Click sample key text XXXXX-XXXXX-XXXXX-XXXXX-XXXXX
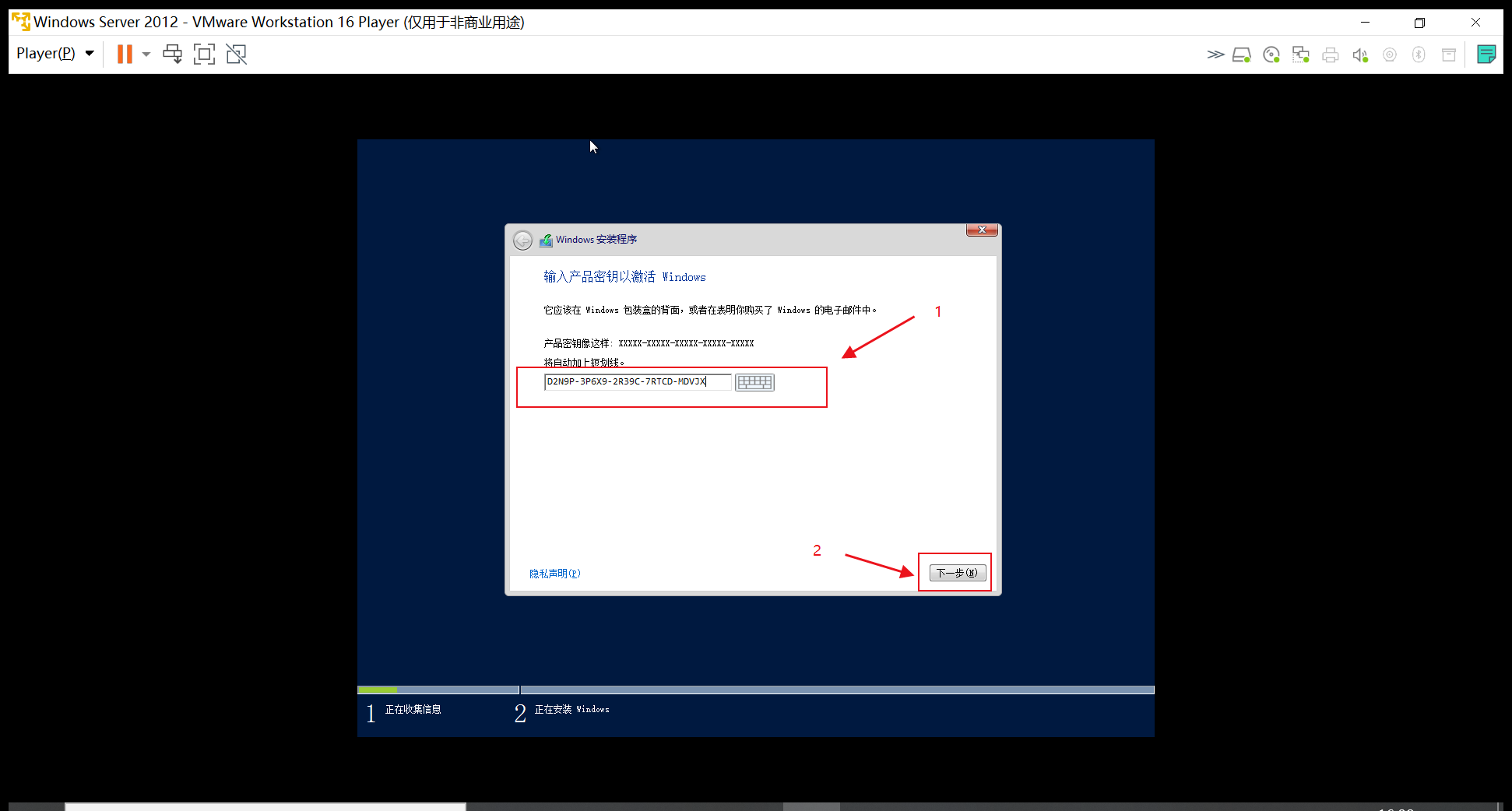 [686, 343]
